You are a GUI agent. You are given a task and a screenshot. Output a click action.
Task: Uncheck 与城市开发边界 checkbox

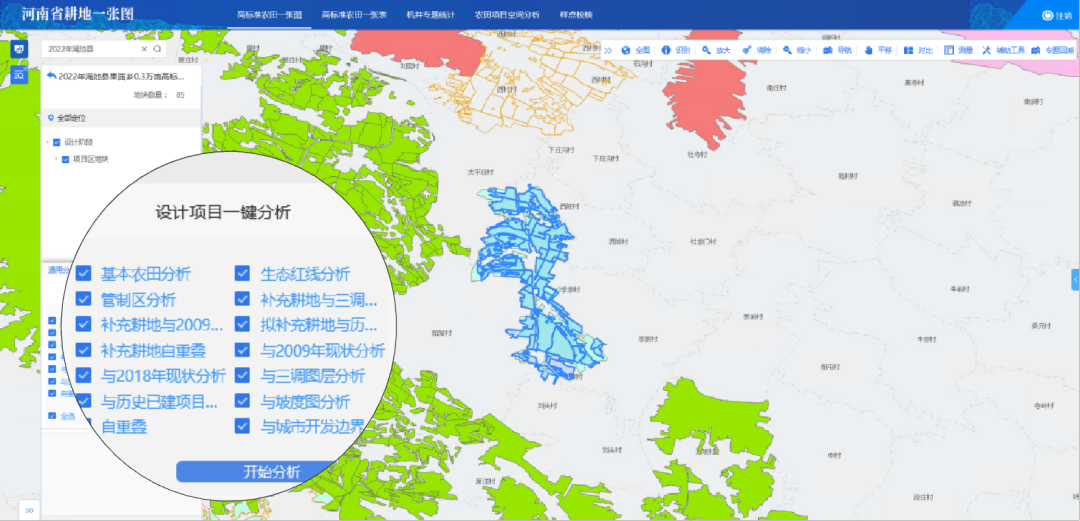coord(242,426)
